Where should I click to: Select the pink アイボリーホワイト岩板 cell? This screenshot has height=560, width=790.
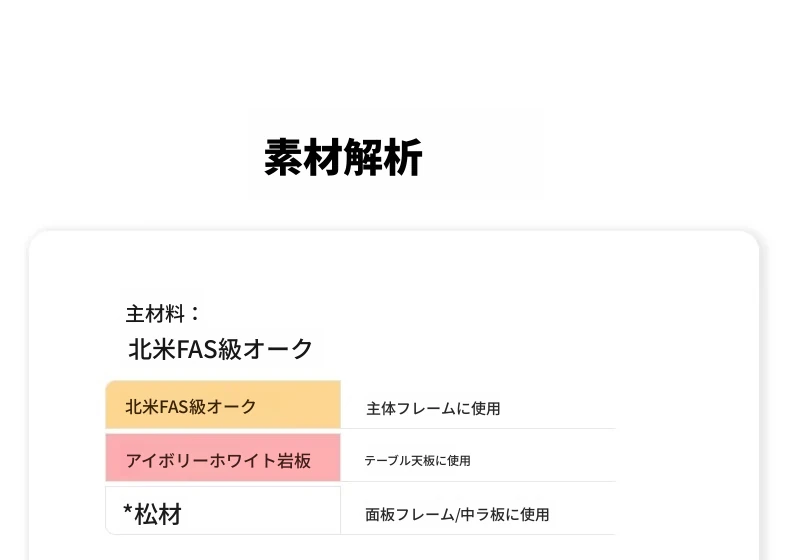[x=223, y=458]
